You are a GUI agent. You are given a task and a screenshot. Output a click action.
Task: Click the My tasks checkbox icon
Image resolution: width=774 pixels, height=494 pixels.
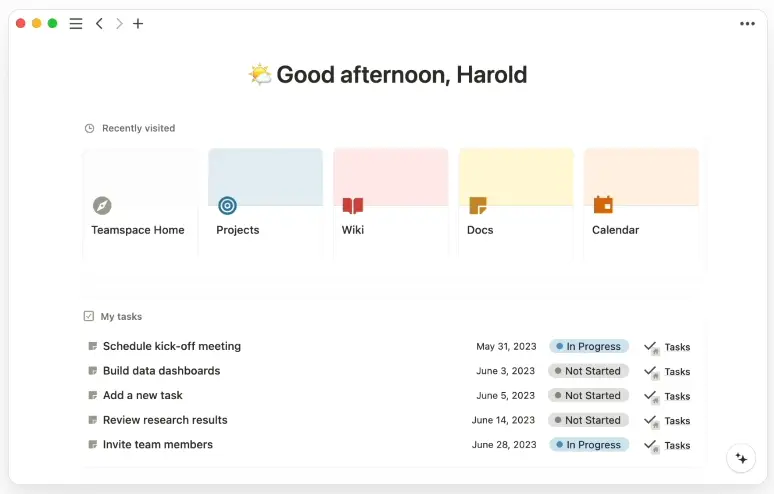coord(89,316)
